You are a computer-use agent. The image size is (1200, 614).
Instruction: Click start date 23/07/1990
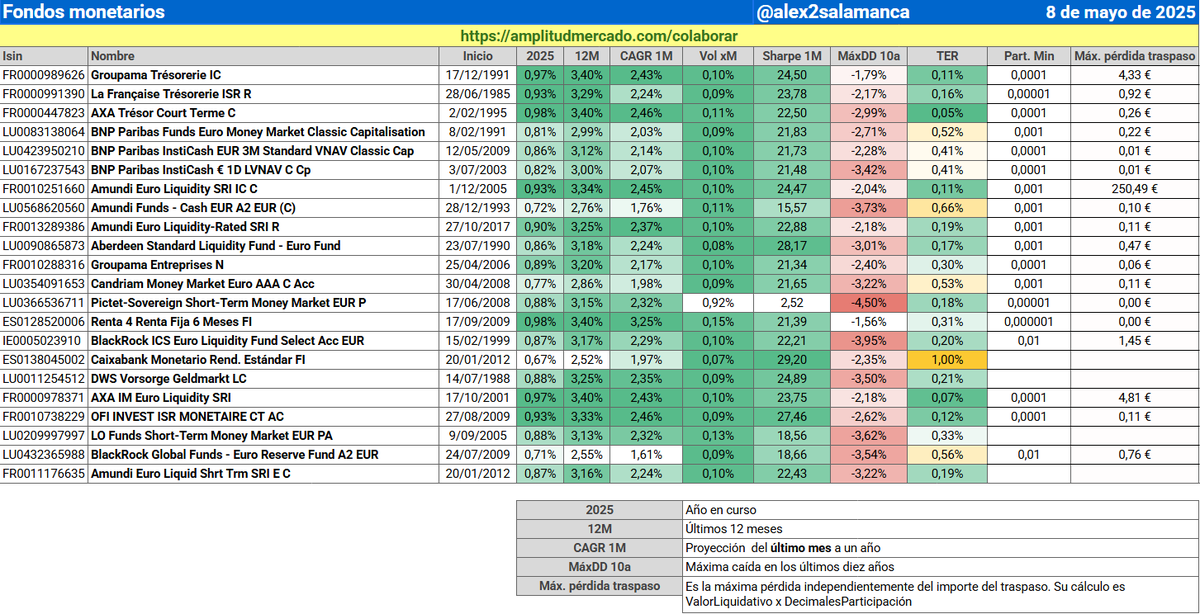point(478,246)
